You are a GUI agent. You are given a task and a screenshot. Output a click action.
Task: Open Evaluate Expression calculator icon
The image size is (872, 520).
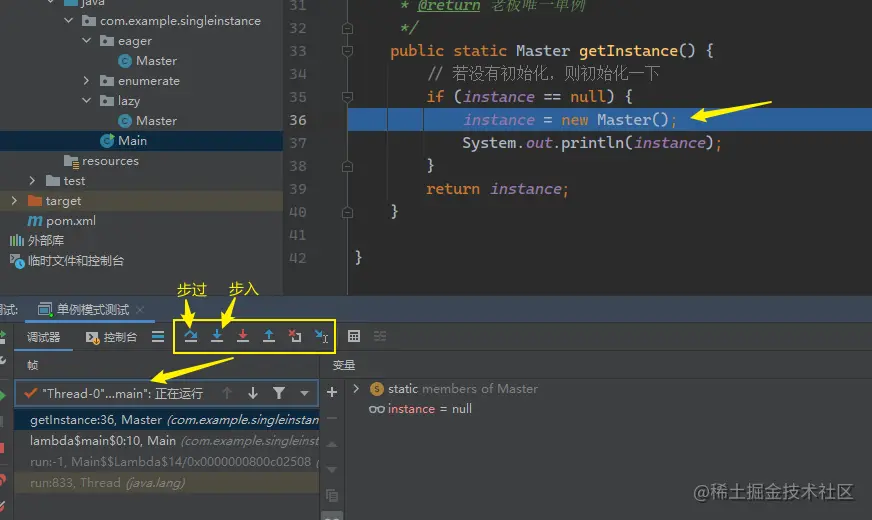tap(354, 336)
